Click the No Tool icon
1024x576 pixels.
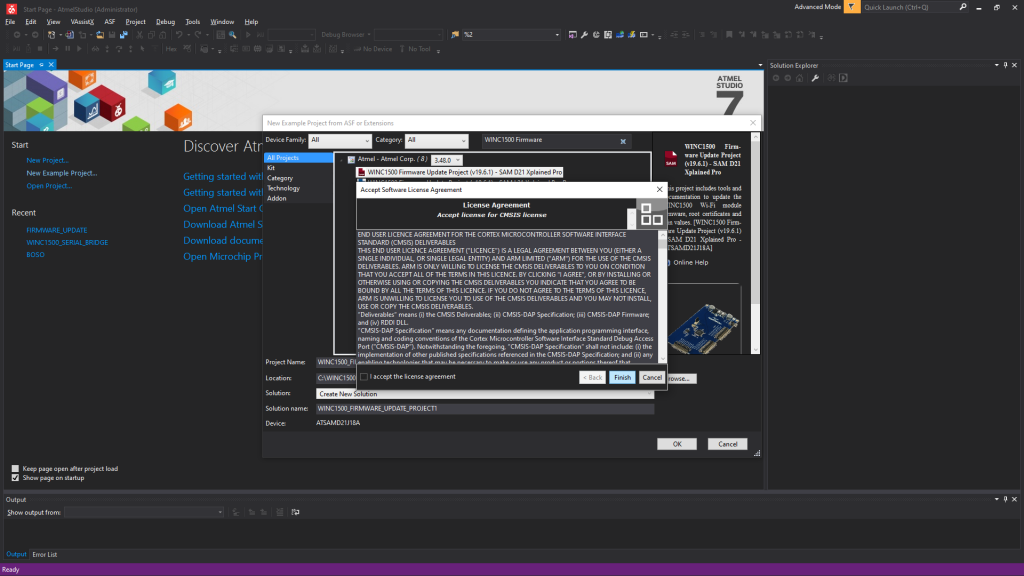point(402,49)
